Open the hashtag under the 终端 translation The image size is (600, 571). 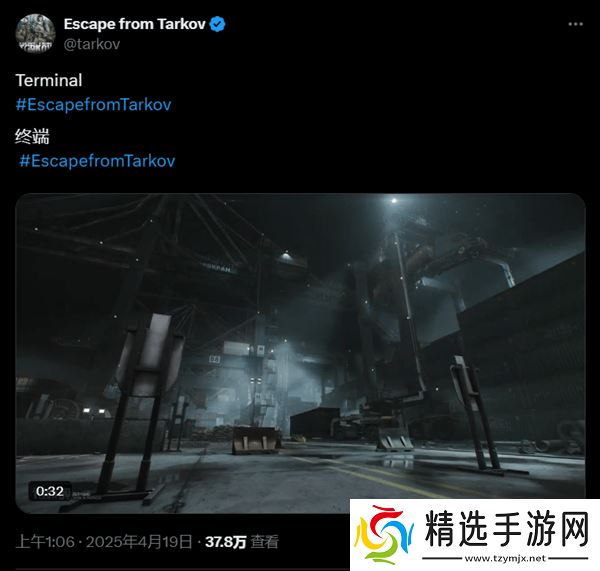pyautogui.click(x=97, y=161)
